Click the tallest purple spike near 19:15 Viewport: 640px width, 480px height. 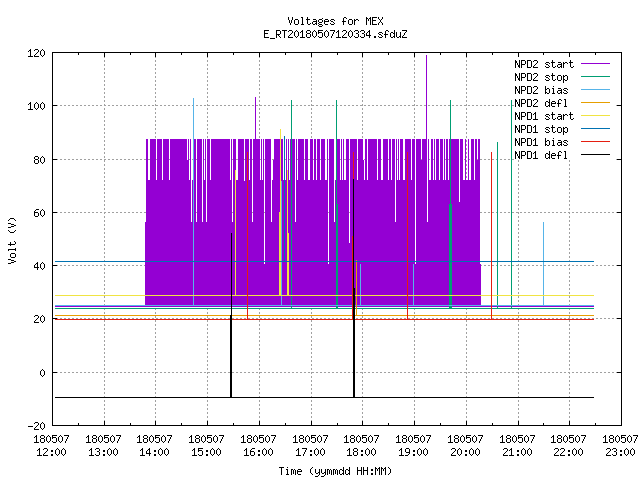pyautogui.click(x=427, y=97)
